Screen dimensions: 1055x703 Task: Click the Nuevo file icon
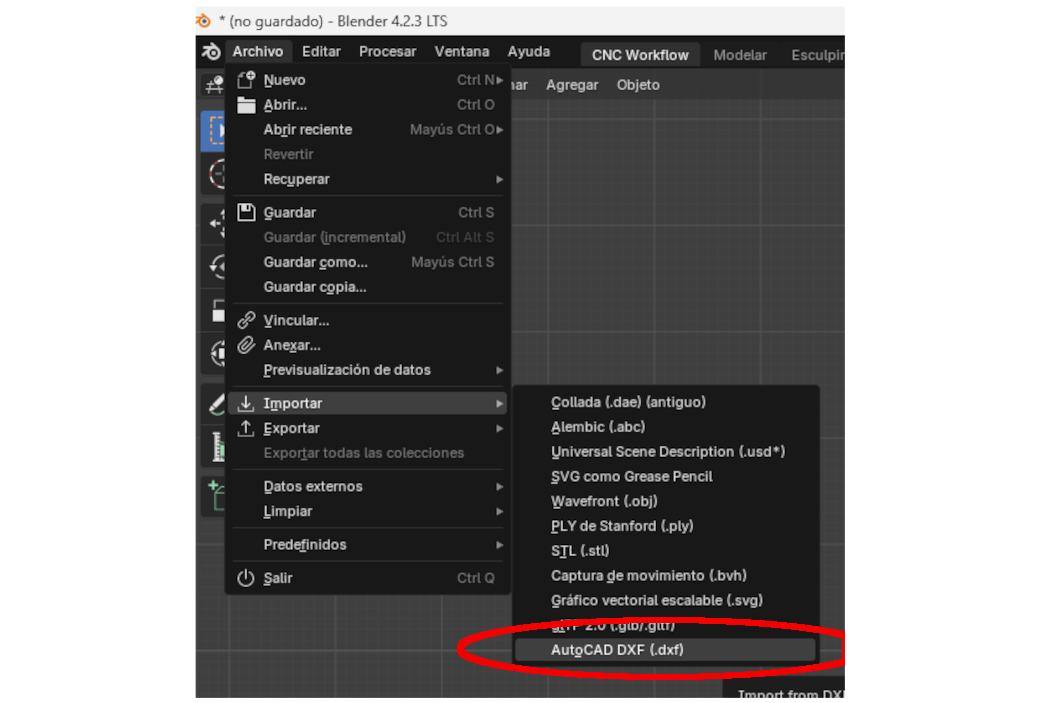[246, 80]
